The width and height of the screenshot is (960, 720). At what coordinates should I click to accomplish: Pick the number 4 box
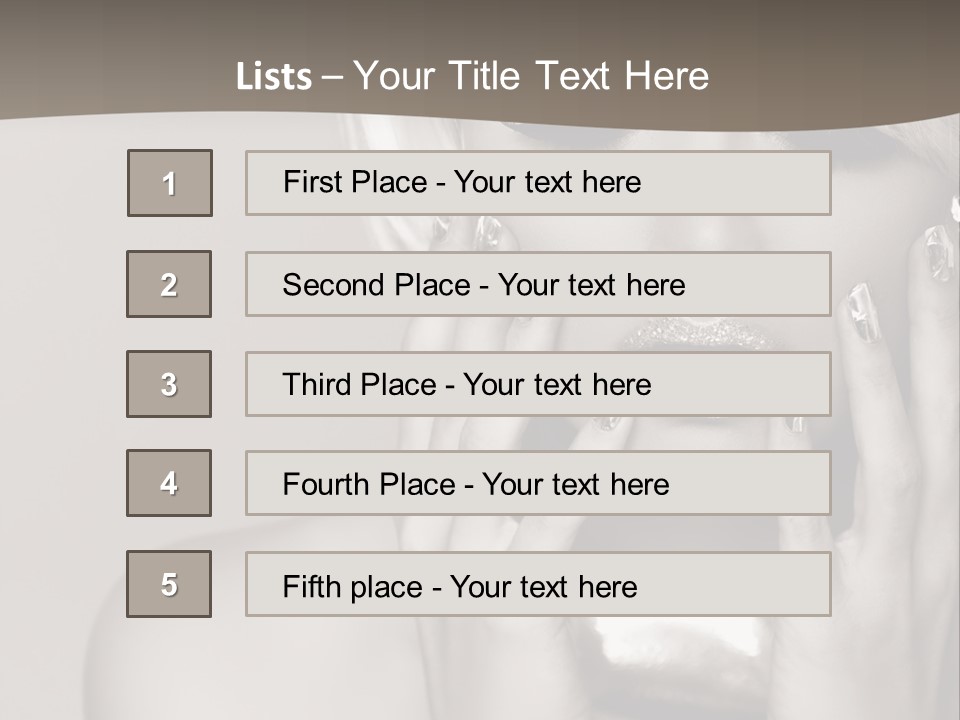click(x=169, y=483)
